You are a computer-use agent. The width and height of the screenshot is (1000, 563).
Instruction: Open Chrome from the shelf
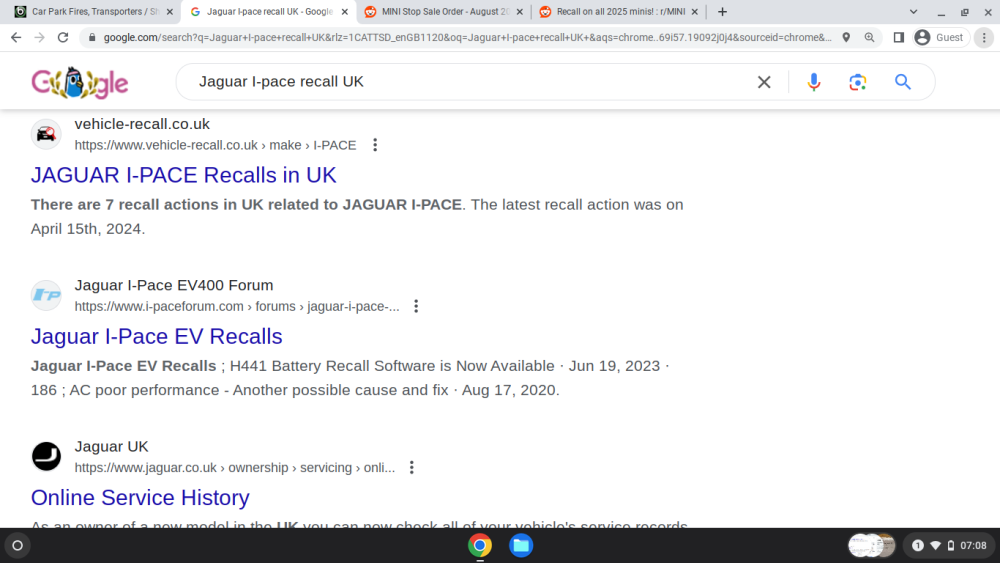pos(480,546)
